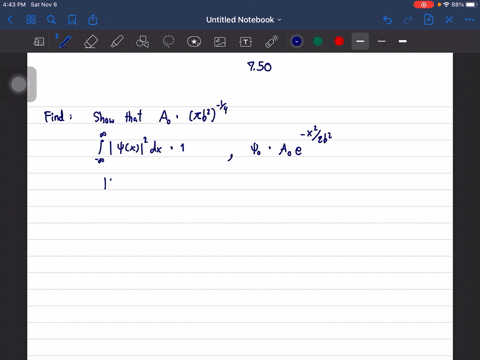This screenshot has width=480, height=360.
Task: Activate the laser pointer tool
Action: (271, 42)
